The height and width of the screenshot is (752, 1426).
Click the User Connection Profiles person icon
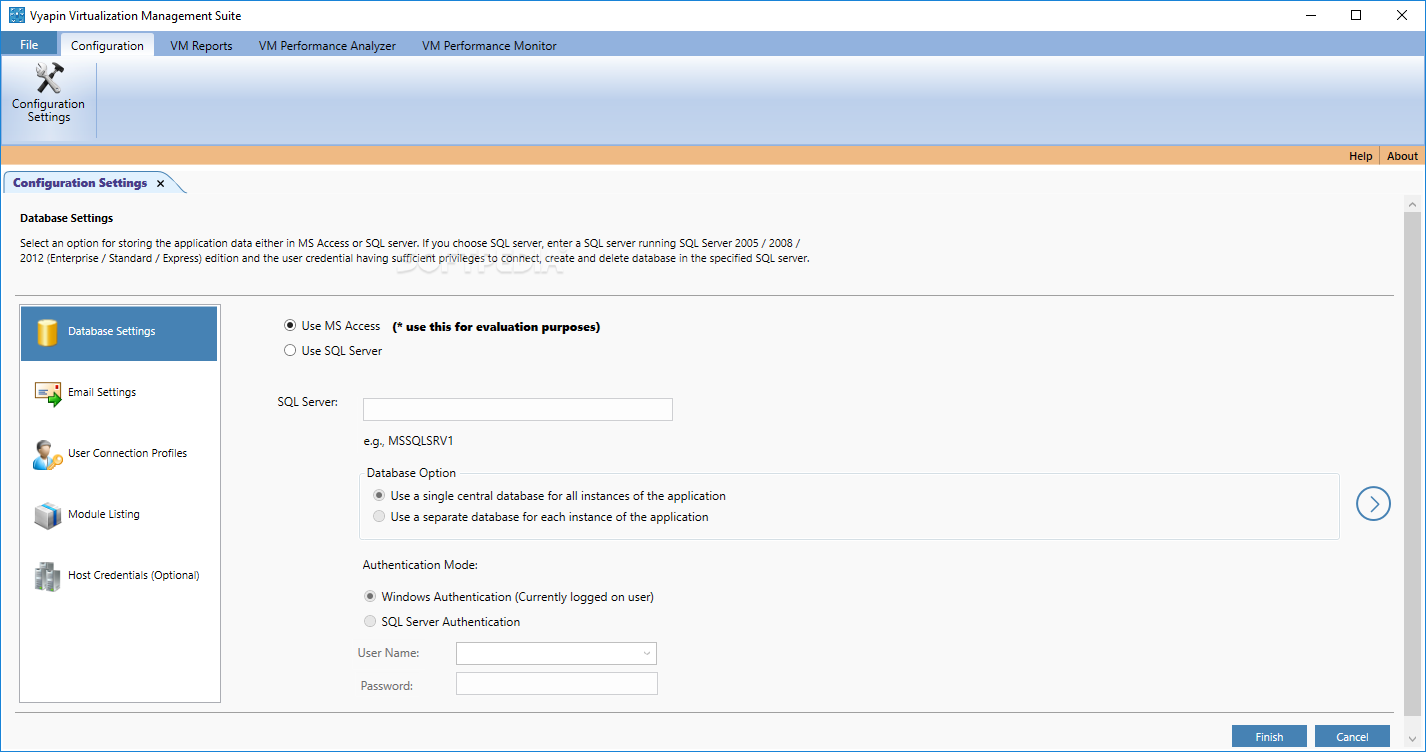[x=48, y=454]
